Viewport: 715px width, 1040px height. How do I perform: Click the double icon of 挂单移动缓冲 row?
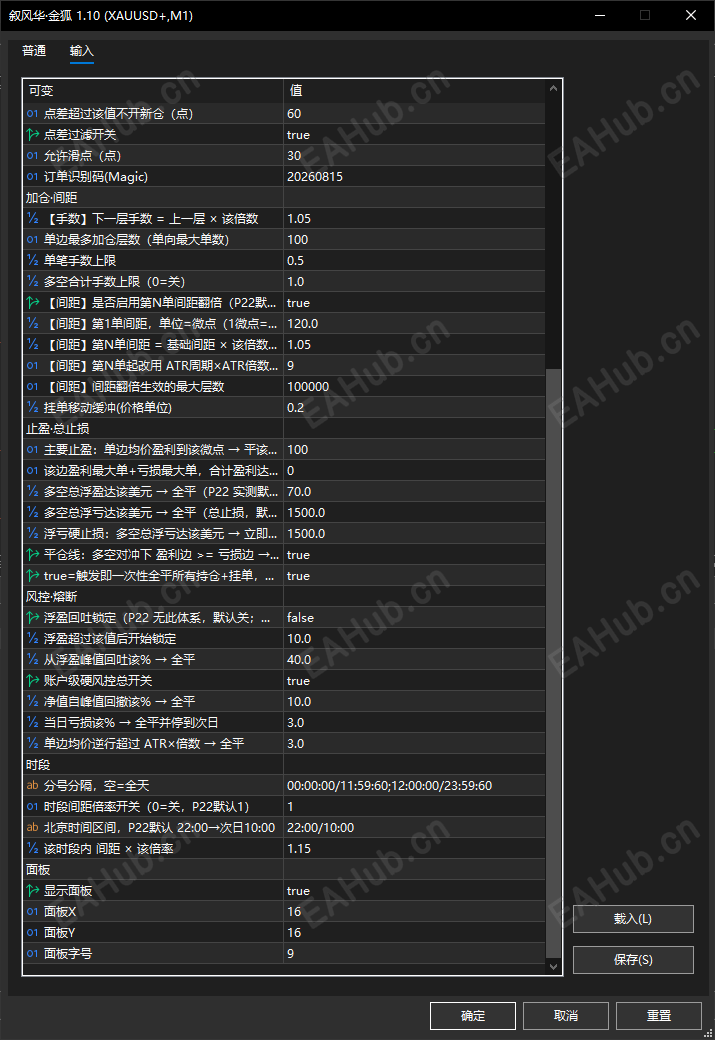click(x=32, y=408)
